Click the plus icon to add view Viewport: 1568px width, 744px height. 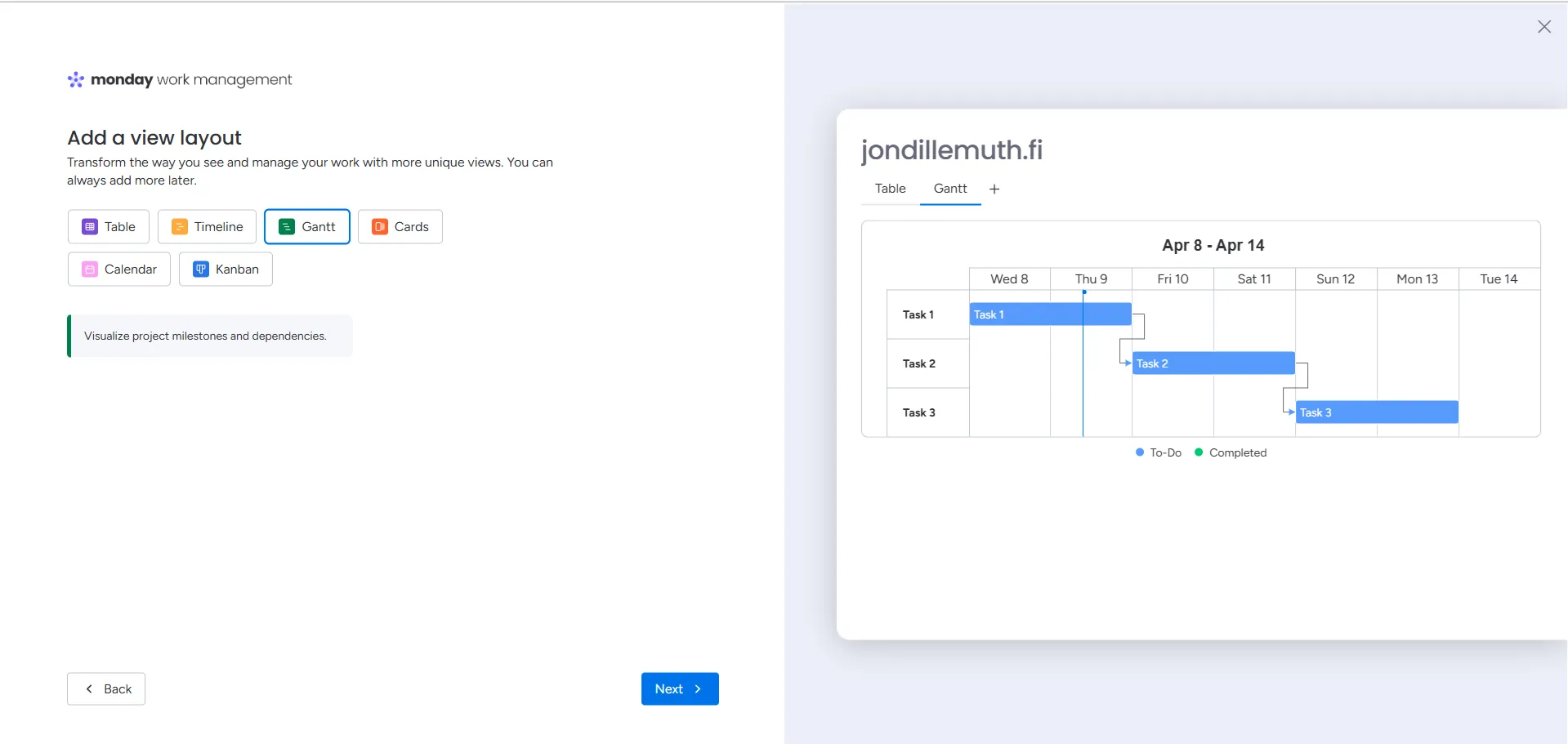click(x=994, y=189)
